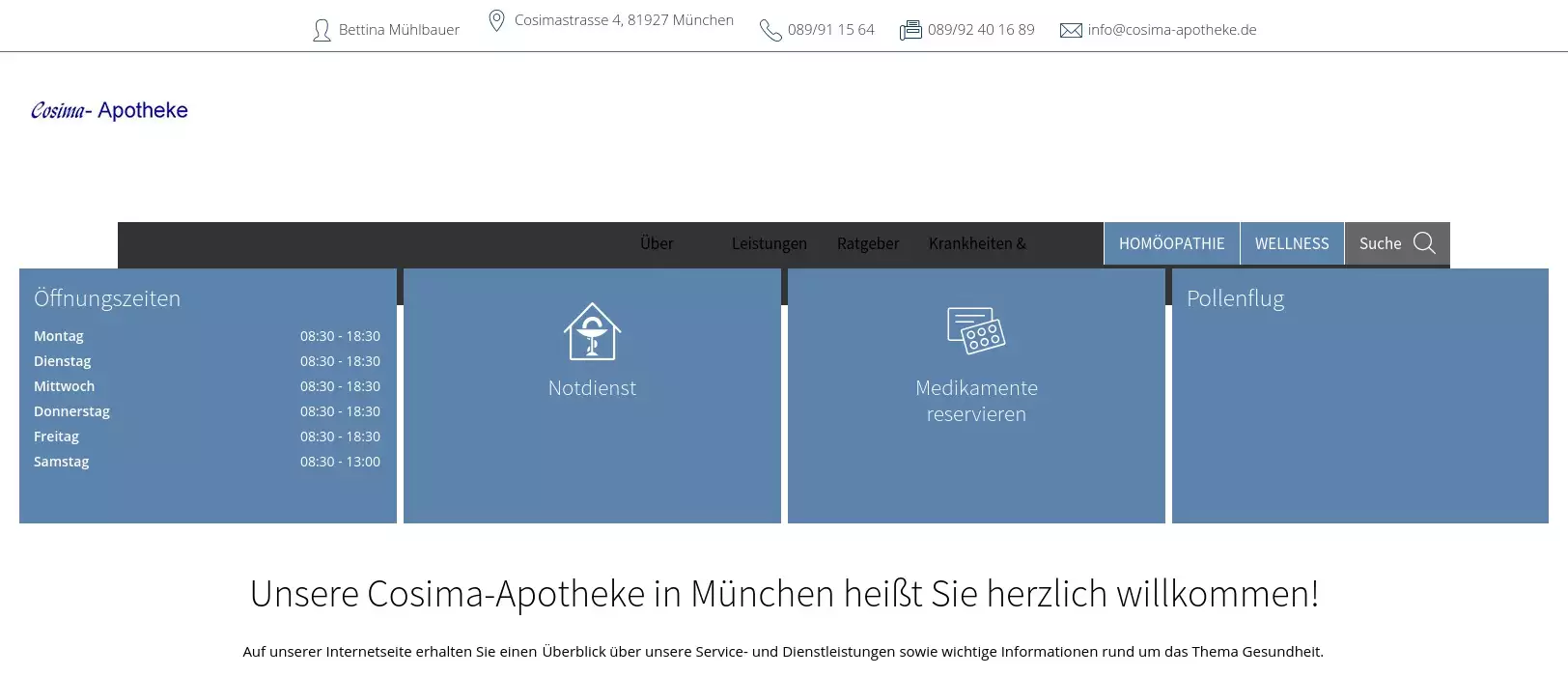Click the fax machine icon
The image size is (1568, 676).
click(x=910, y=31)
